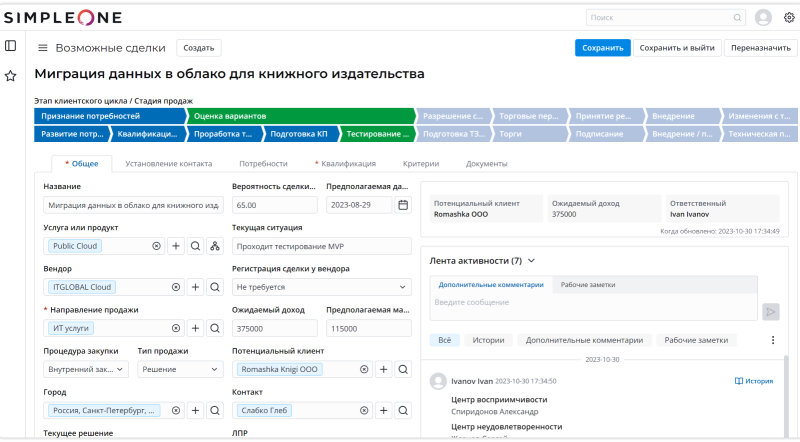Search Потенциальный клиент with magnifier
Image resolution: width=800 pixels, height=442 pixels.
tap(403, 369)
